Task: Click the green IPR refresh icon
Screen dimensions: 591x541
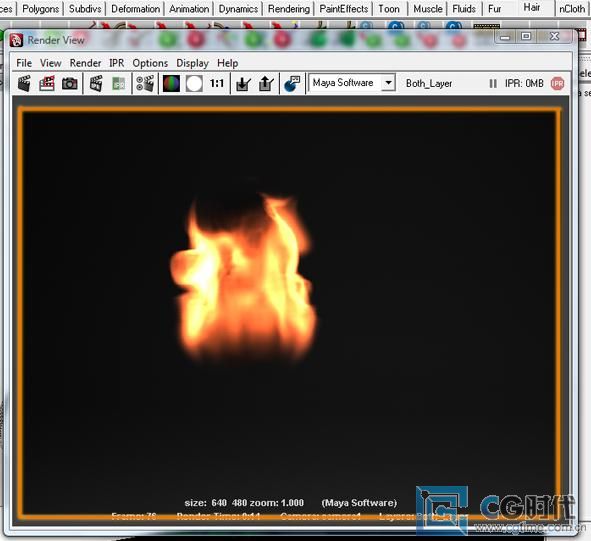Action: pyautogui.click(x=119, y=83)
